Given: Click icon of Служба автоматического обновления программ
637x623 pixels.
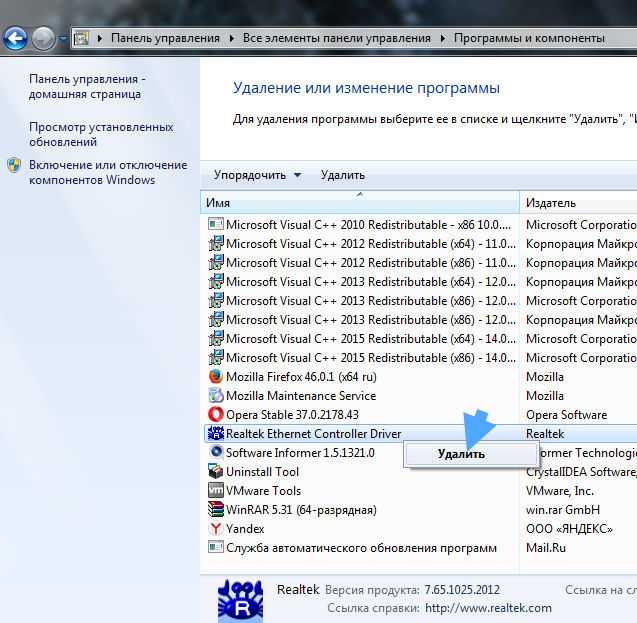Looking at the screenshot, I should coord(216,547).
